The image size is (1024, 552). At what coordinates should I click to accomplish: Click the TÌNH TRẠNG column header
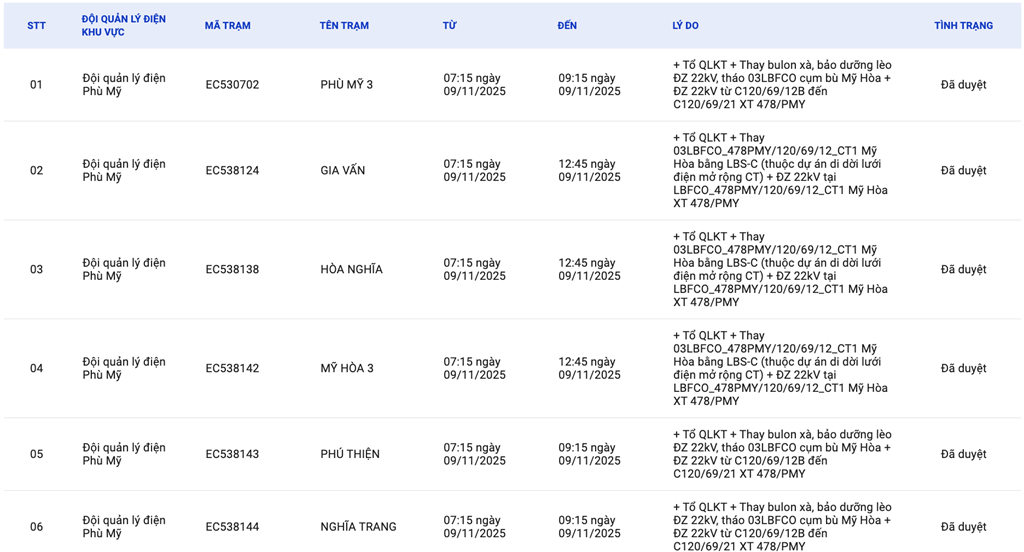pos(963,26)
